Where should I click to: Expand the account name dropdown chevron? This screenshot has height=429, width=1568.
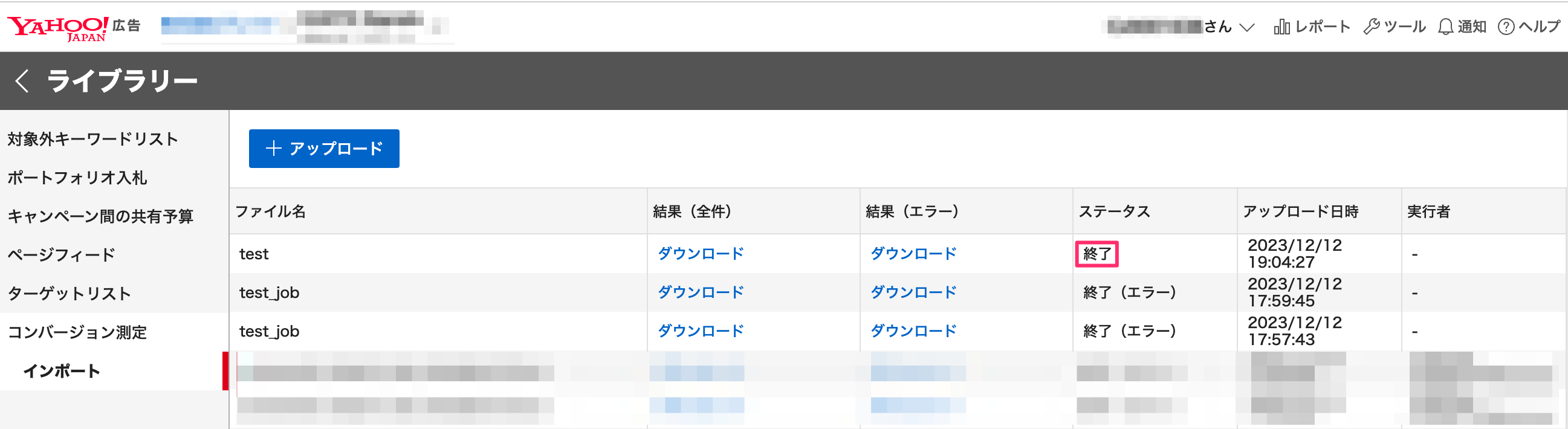(1246, 27)
